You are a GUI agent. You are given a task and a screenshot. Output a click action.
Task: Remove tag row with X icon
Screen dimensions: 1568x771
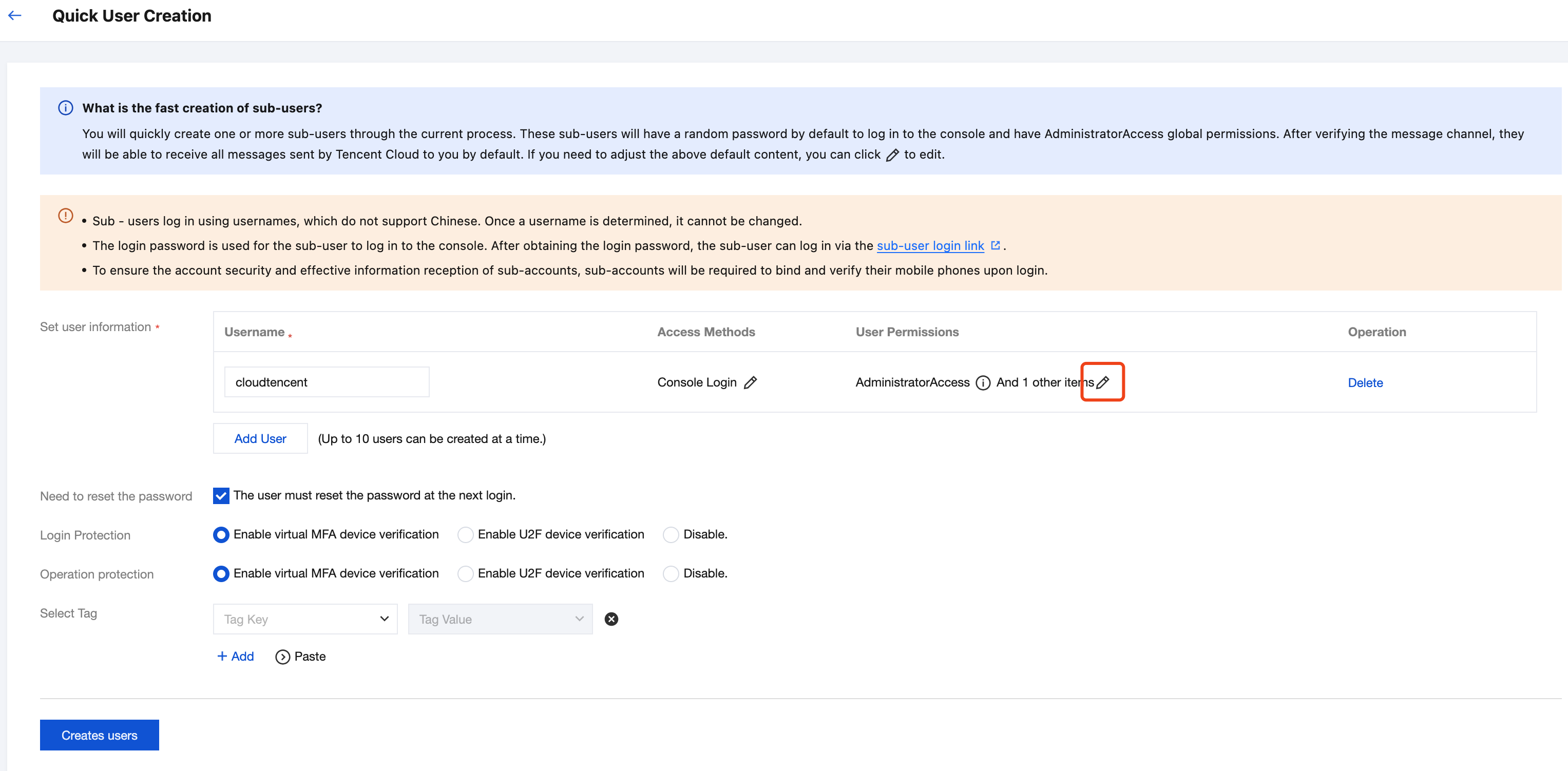[611, 619]
